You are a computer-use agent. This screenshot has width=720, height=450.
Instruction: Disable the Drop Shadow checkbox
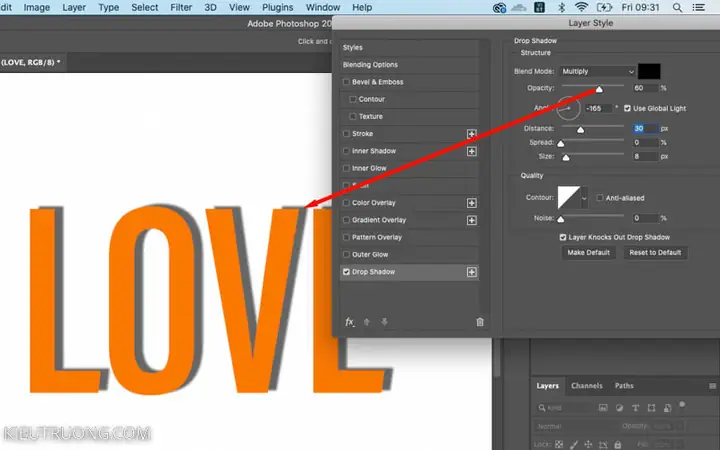click(346, 272)
